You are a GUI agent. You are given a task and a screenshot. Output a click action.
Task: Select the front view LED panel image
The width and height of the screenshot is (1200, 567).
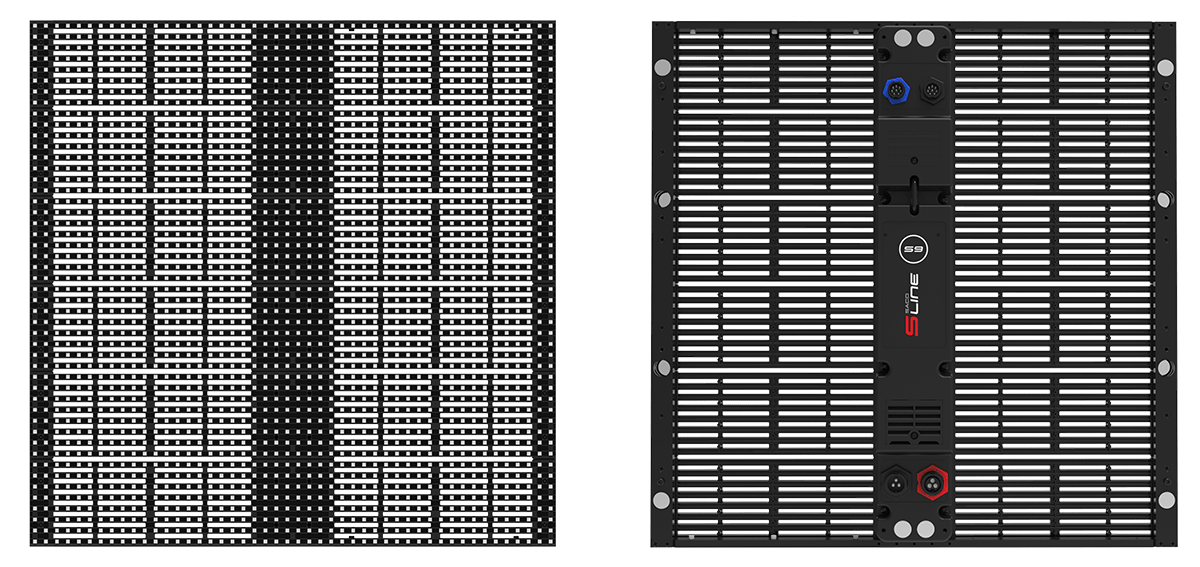tap(290, 283)
